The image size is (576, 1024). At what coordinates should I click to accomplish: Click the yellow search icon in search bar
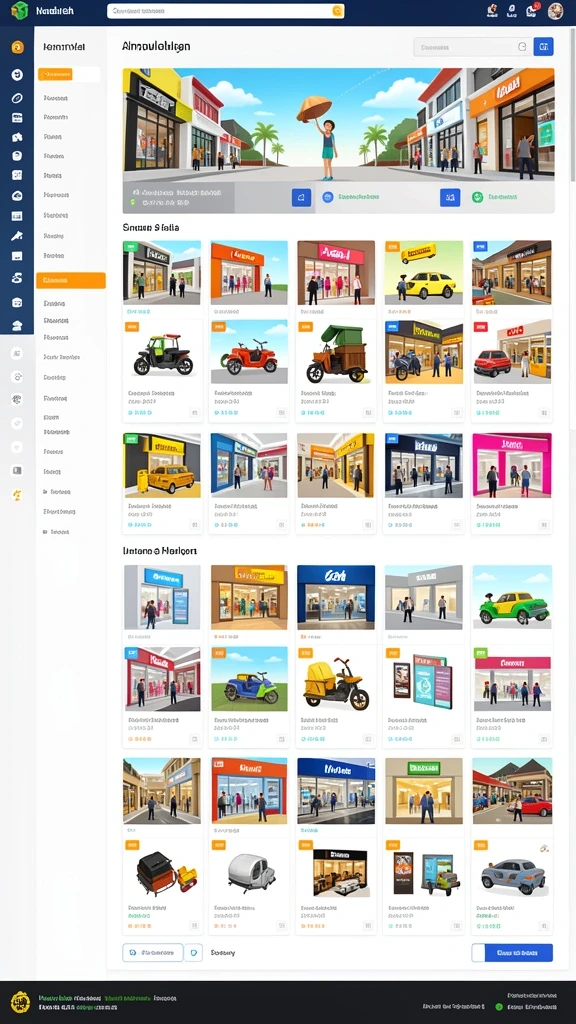[x=337, y=11]
